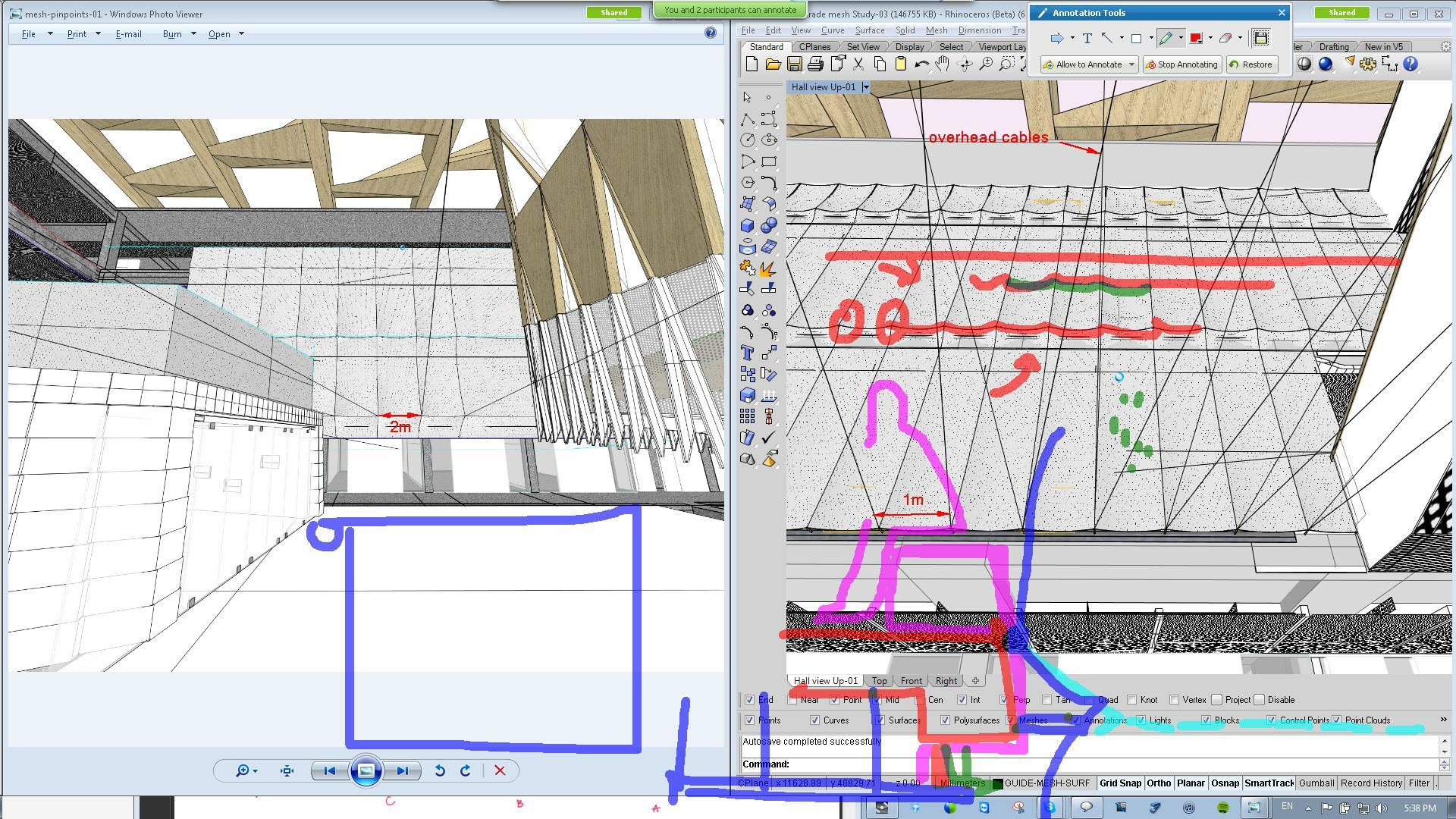The height and width of the screenshot is (819, 1456).
Task: Click Rhino's Save icon in Standard toolbar
Action: (794, 64)
